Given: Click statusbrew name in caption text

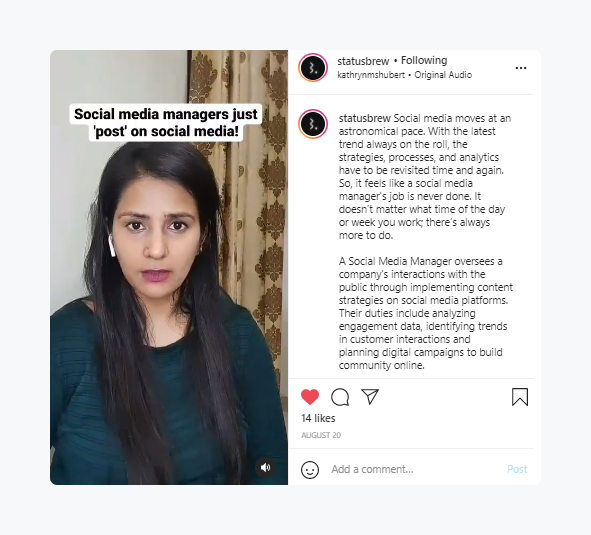Looking at the screenshot, I should 364,118.
